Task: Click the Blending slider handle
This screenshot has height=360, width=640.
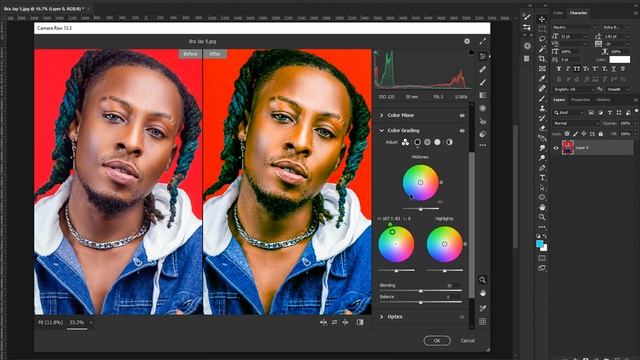Action: click(420, 291)
